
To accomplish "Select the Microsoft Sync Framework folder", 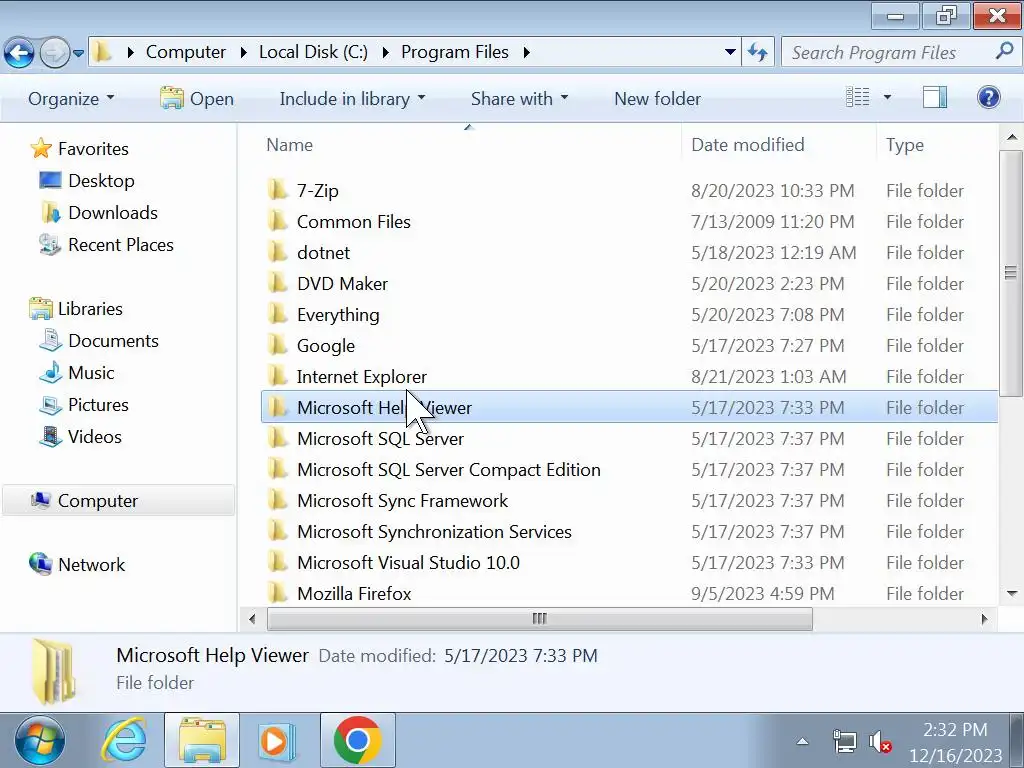I will (x=402, y=501).
